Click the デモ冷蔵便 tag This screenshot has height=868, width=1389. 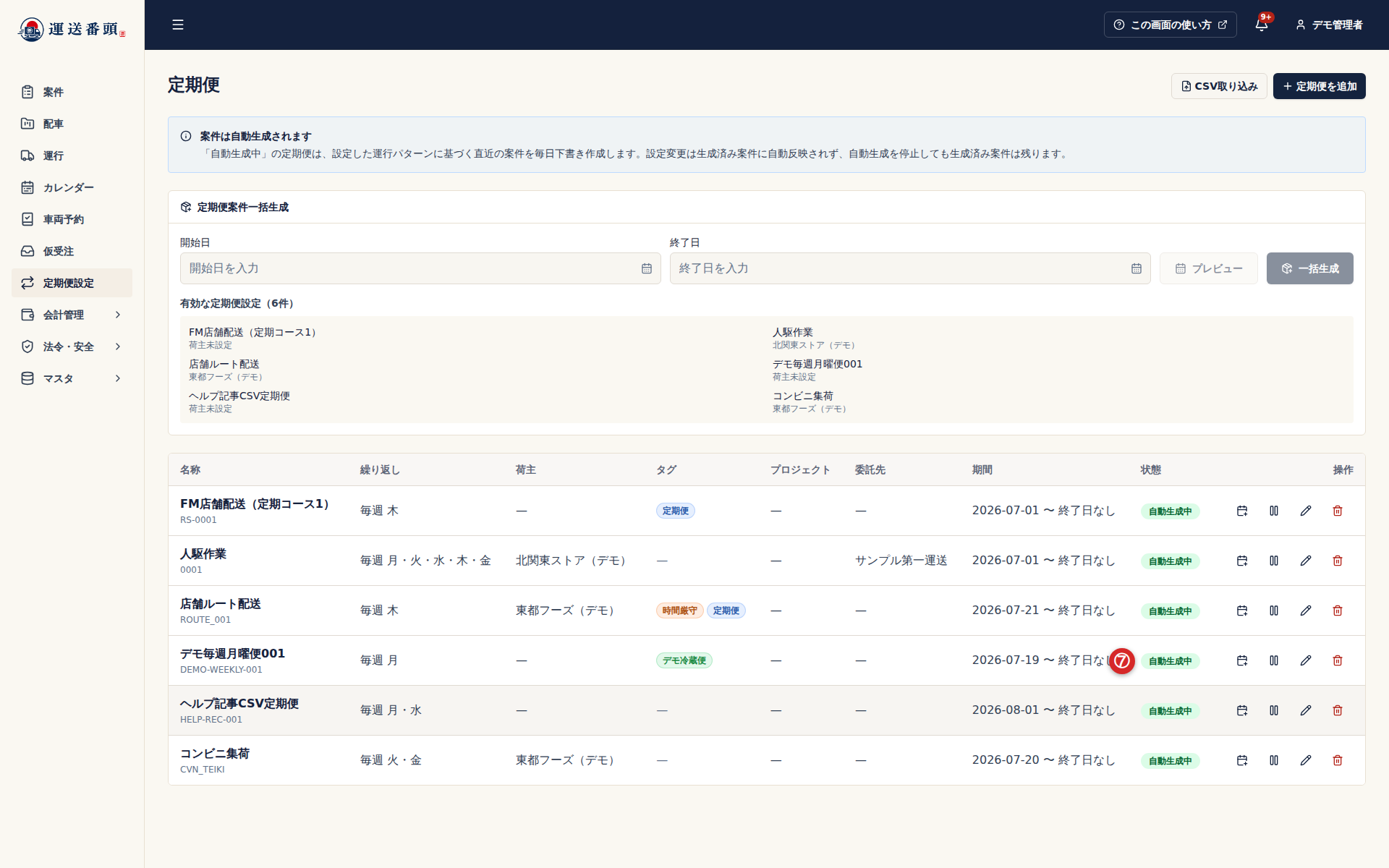684,660
